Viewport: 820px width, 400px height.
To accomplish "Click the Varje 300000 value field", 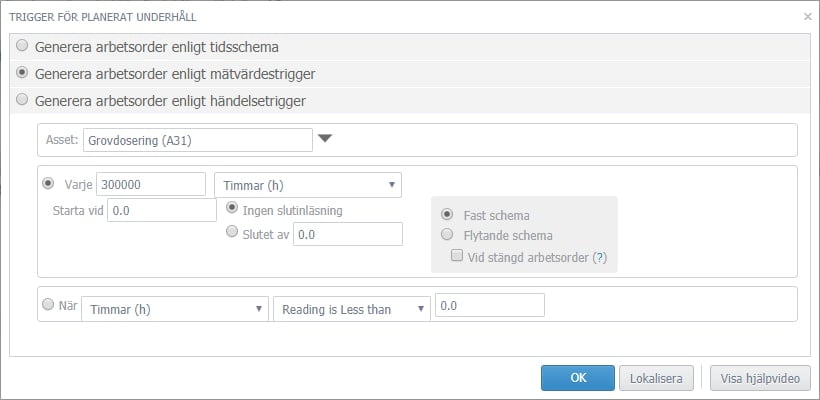I will 150,185.
